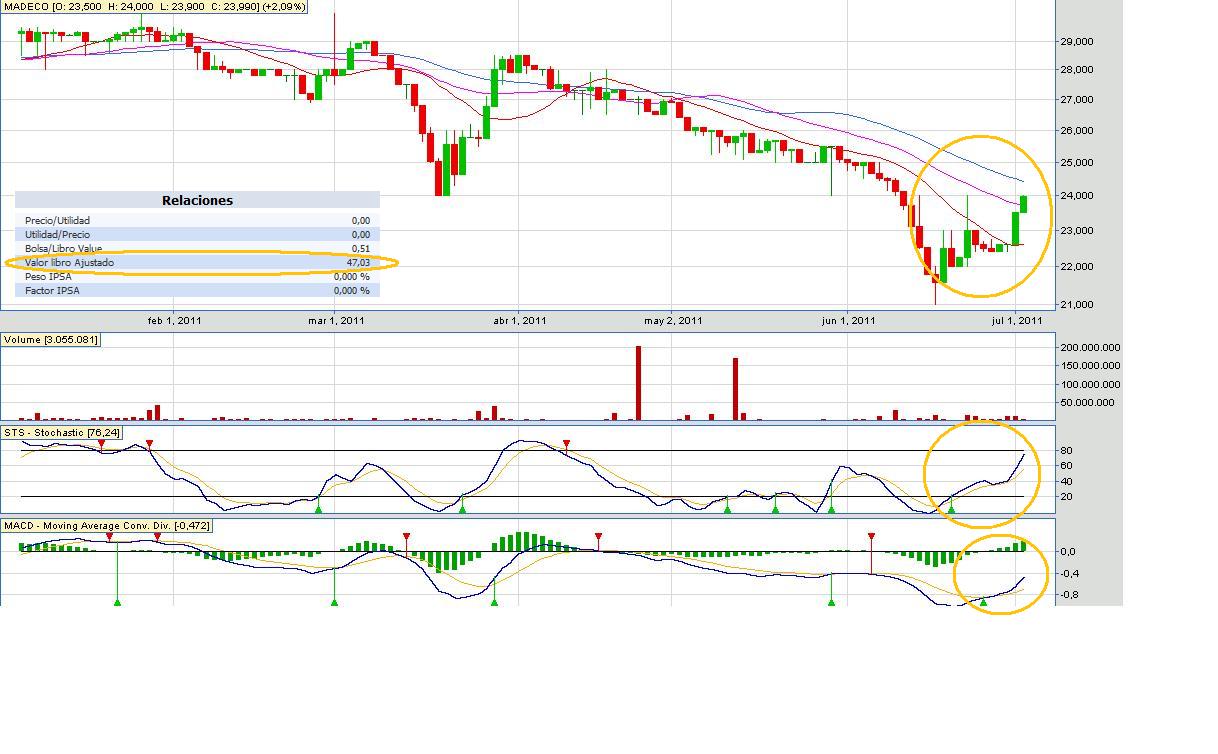Click the jul 1, 2011 date label
Screen dimensions: 1218x754
1015,321
